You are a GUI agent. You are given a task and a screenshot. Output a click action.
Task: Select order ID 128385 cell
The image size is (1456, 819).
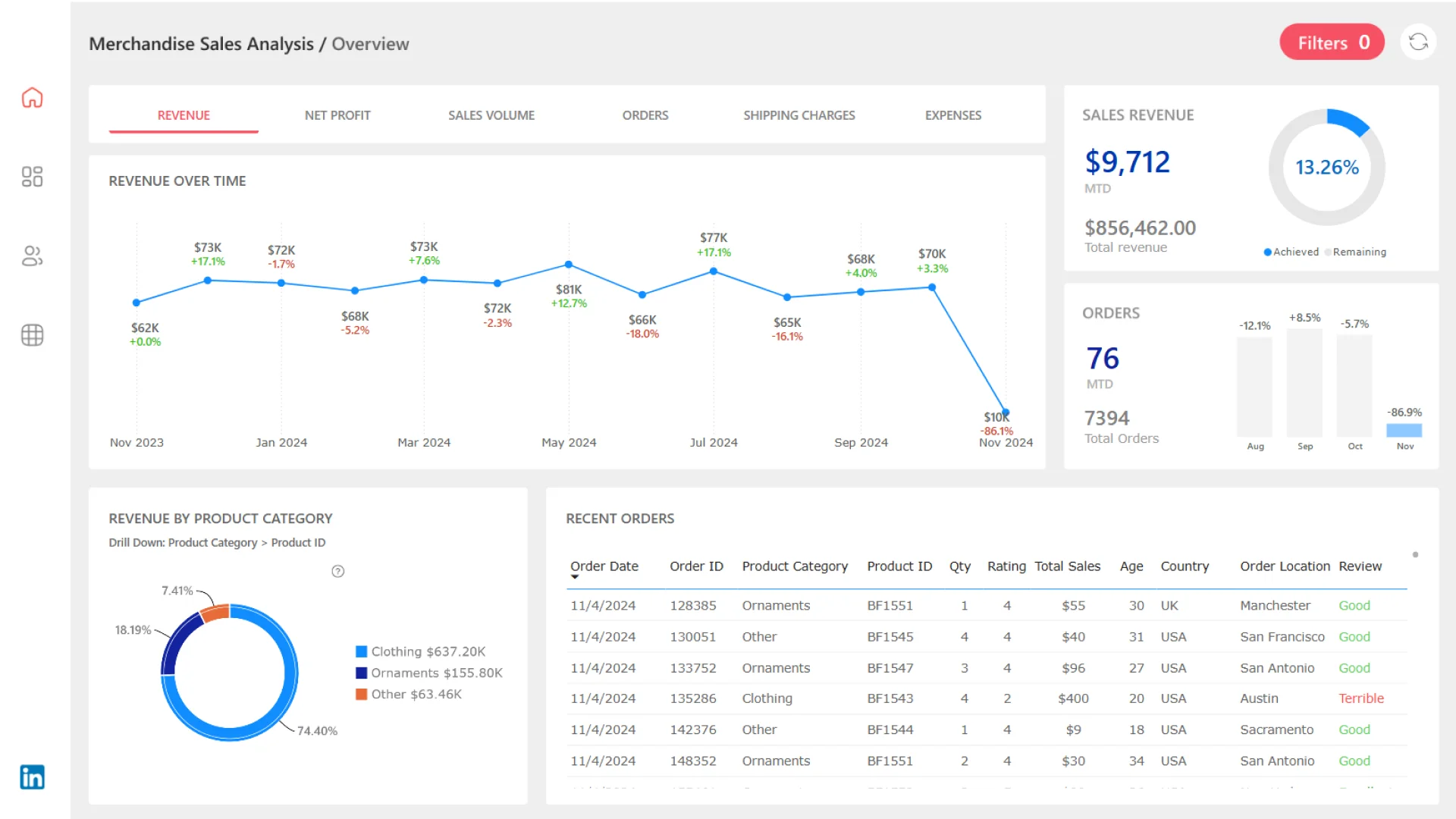(x=693, y=606)
